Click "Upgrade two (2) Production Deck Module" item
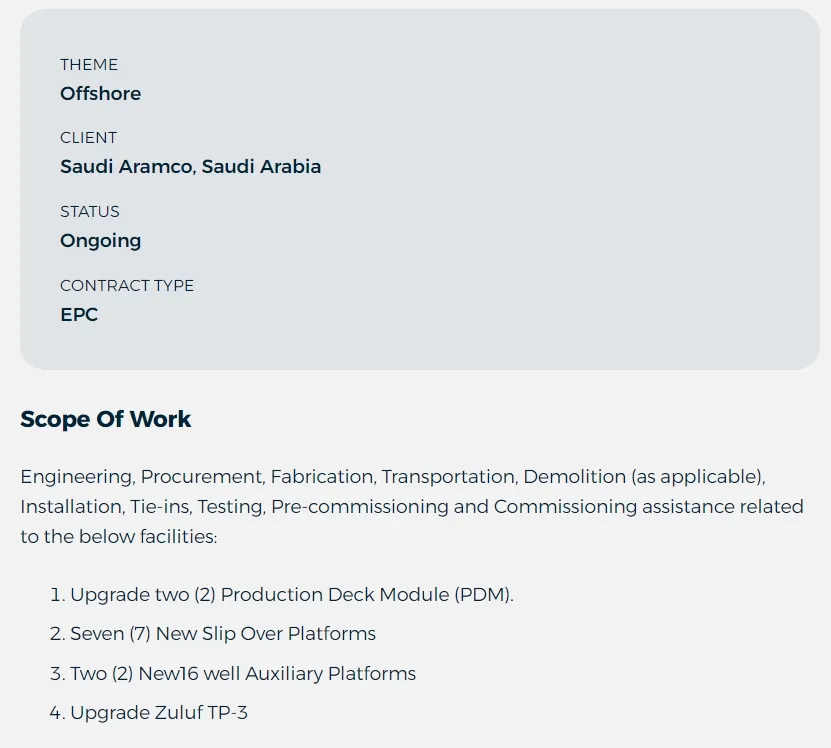 (x=260, y=595)
